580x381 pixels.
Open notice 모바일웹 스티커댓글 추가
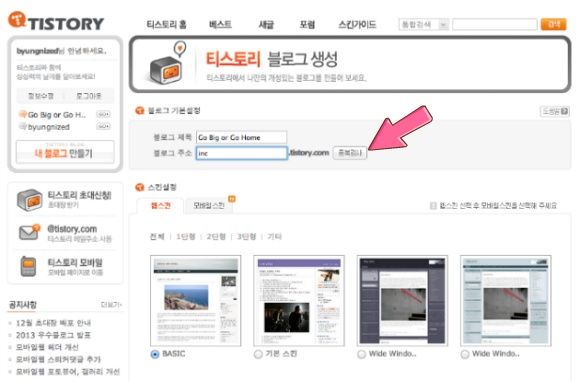tap(58, 360)
